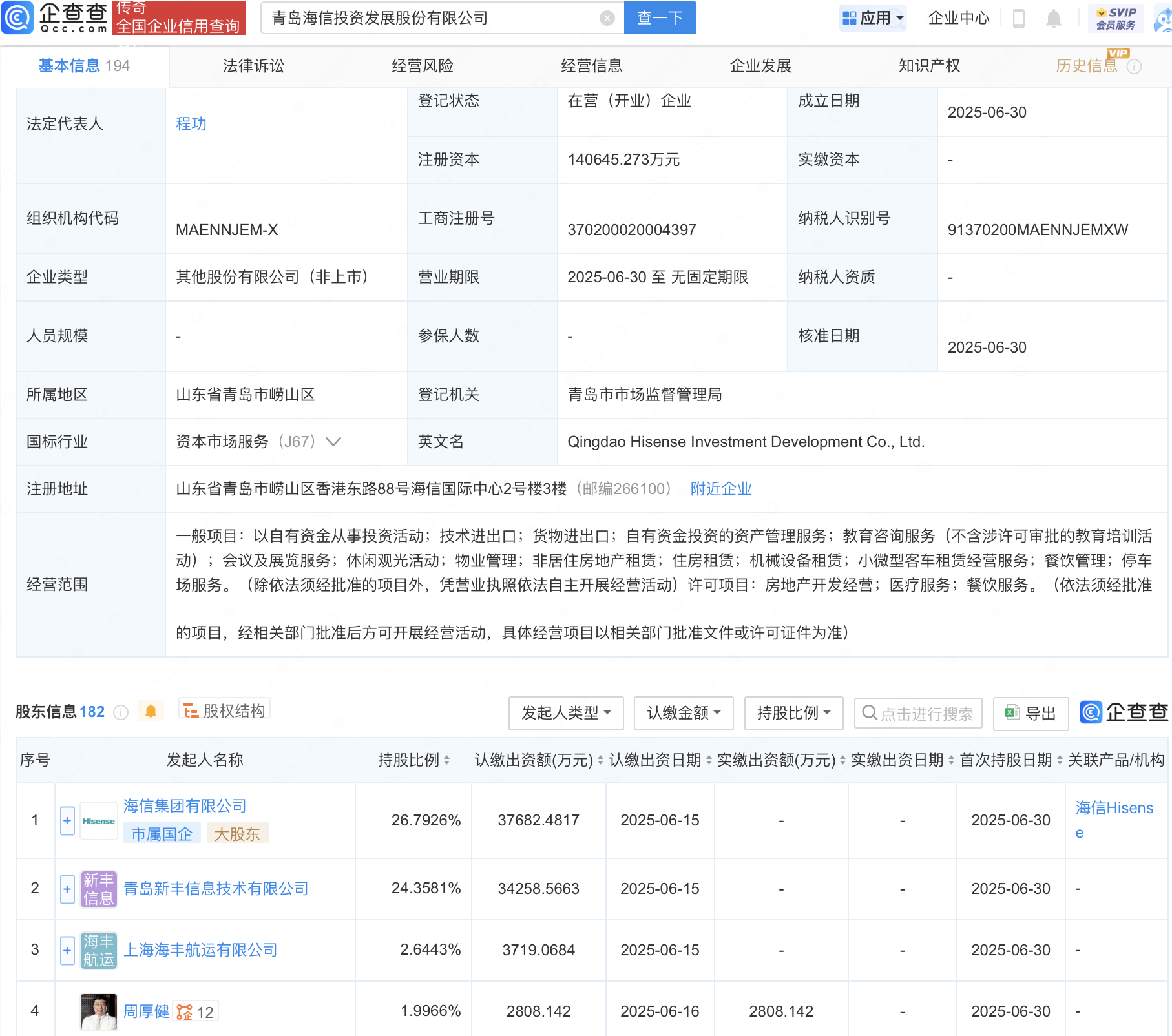The height and width of the screenshot is (1036, 1172).
Task: Expand 国标行业 chevron
Action: (x=333, y=442)
